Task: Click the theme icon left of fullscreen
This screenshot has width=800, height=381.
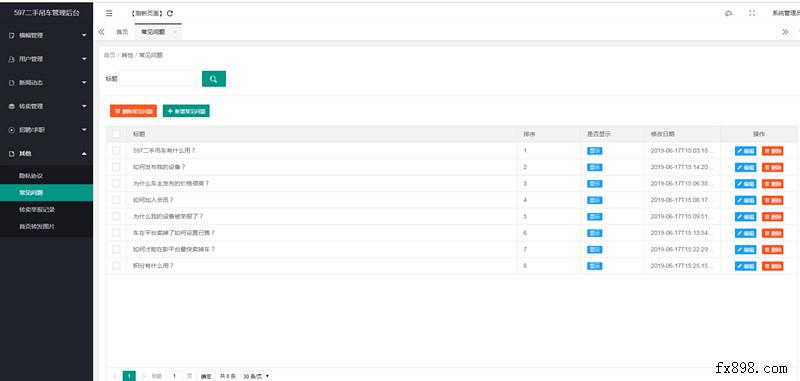Action: tap(729, 13)
